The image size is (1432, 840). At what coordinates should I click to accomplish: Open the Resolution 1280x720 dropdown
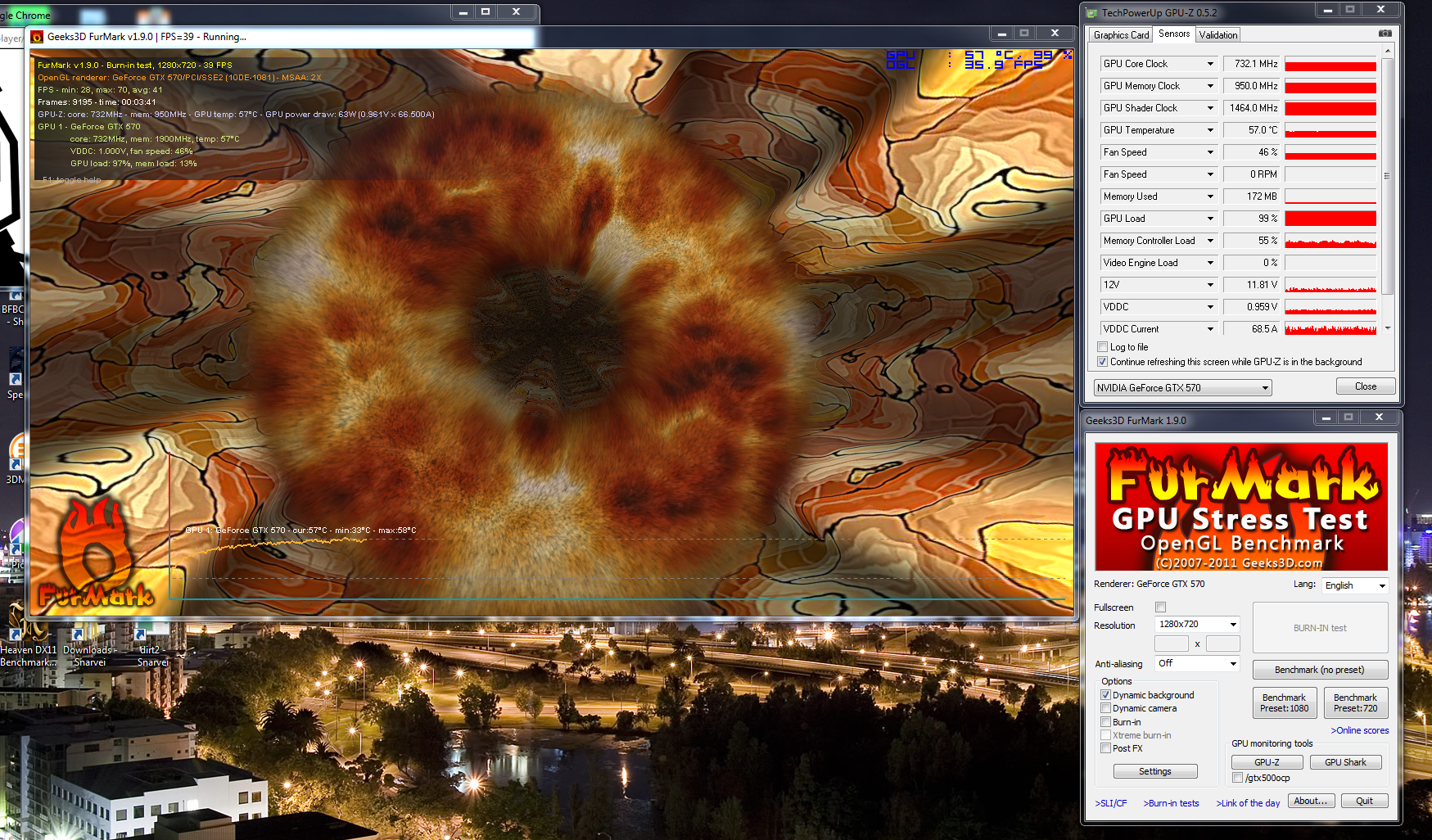(1197, 625)
